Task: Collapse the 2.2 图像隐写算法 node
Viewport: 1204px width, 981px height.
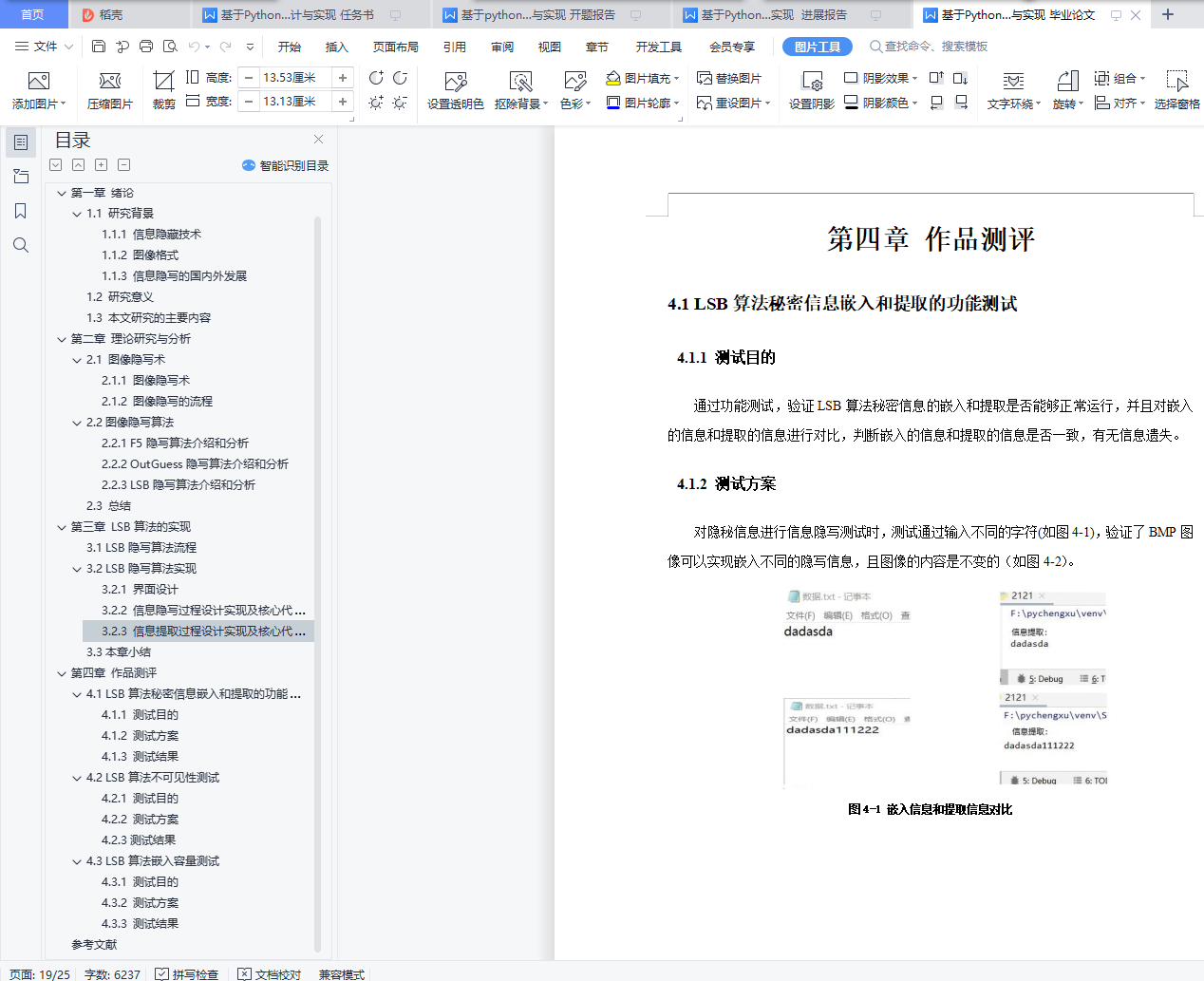Action: pyautogui.click(x=77, y=423)
